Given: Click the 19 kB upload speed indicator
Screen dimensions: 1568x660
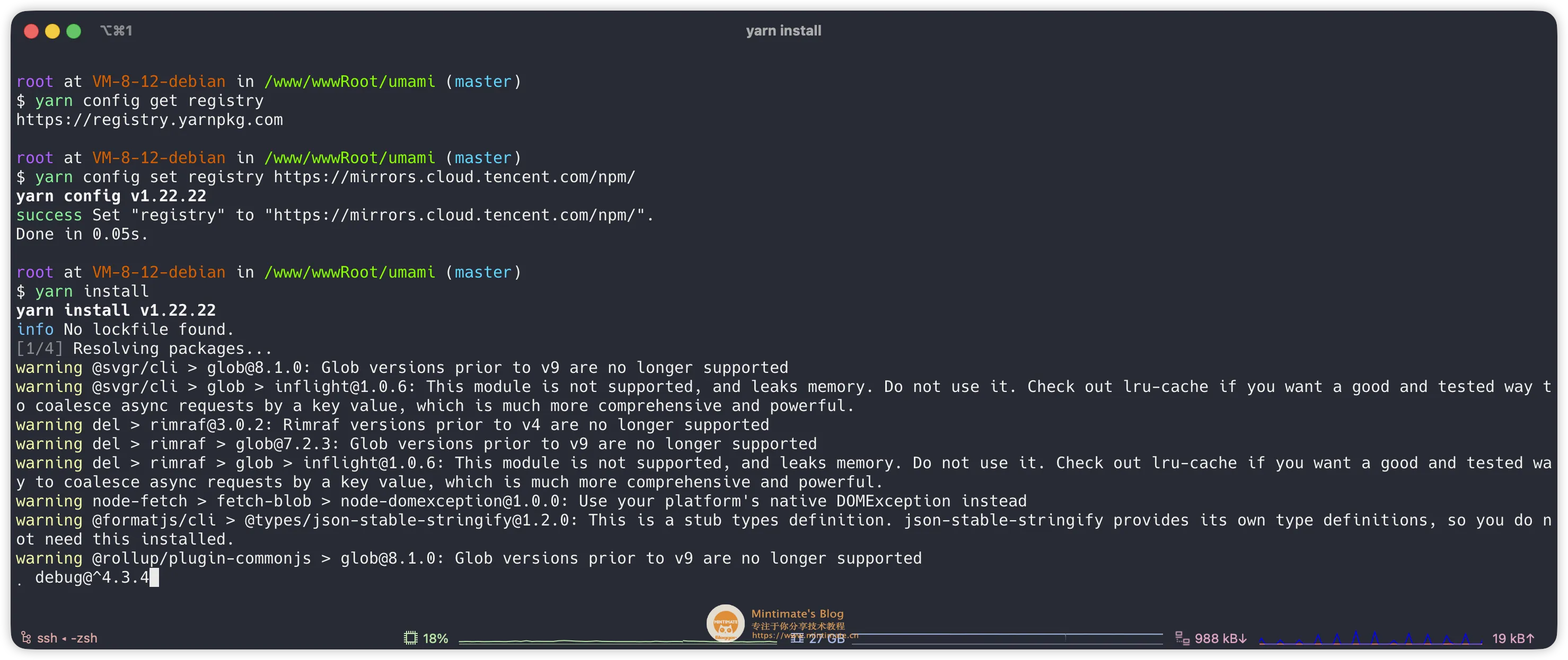Looking at the screenshot, I should pyautogui.click(x=1513, y=638).
